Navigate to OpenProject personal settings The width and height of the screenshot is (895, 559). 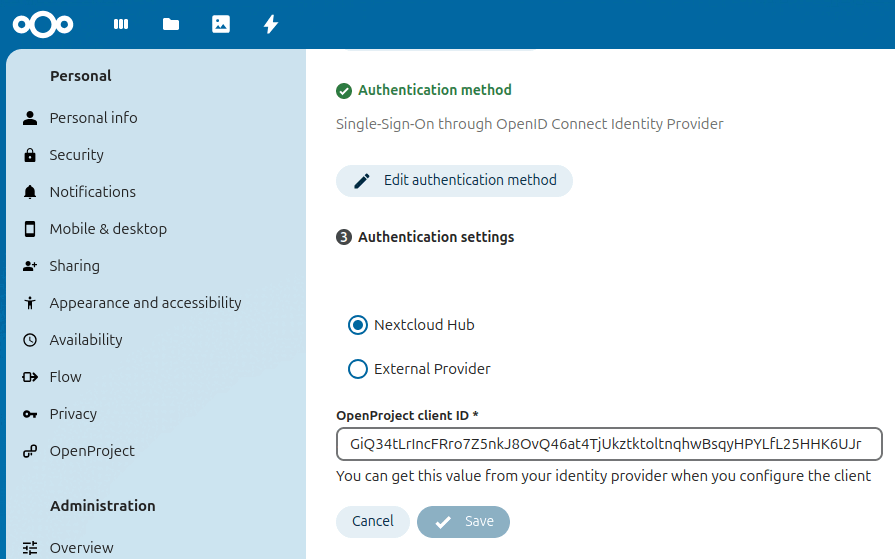[92, 451]
